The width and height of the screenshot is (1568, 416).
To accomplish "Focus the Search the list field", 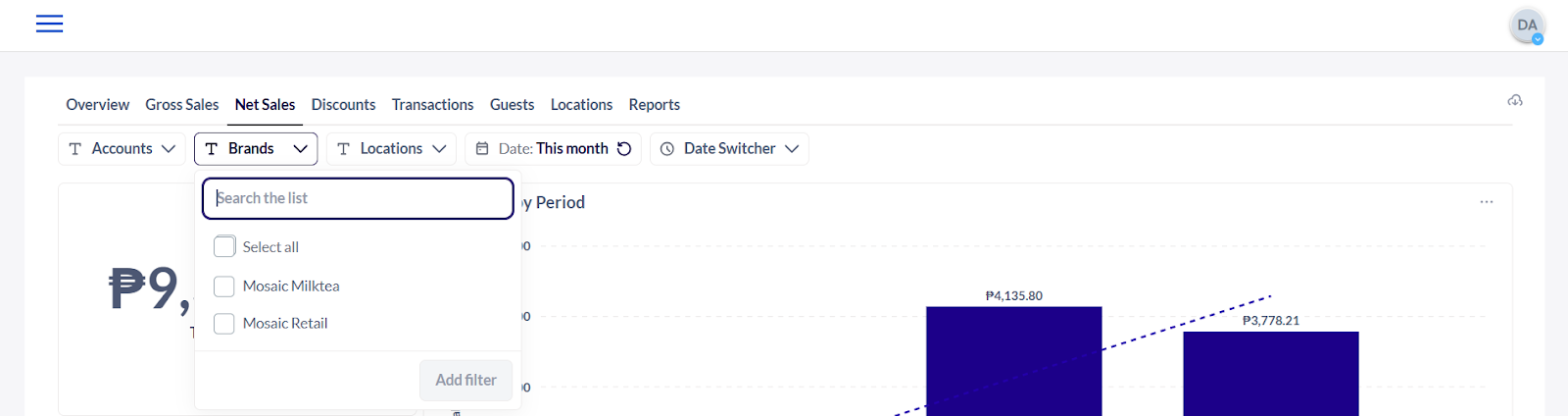I will (x=358, y=198).
